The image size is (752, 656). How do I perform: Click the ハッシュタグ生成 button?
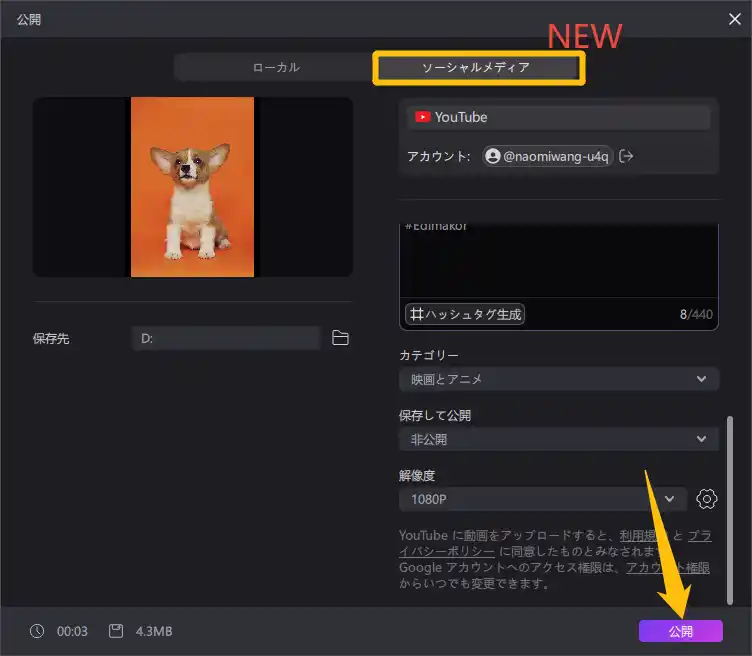465,314
